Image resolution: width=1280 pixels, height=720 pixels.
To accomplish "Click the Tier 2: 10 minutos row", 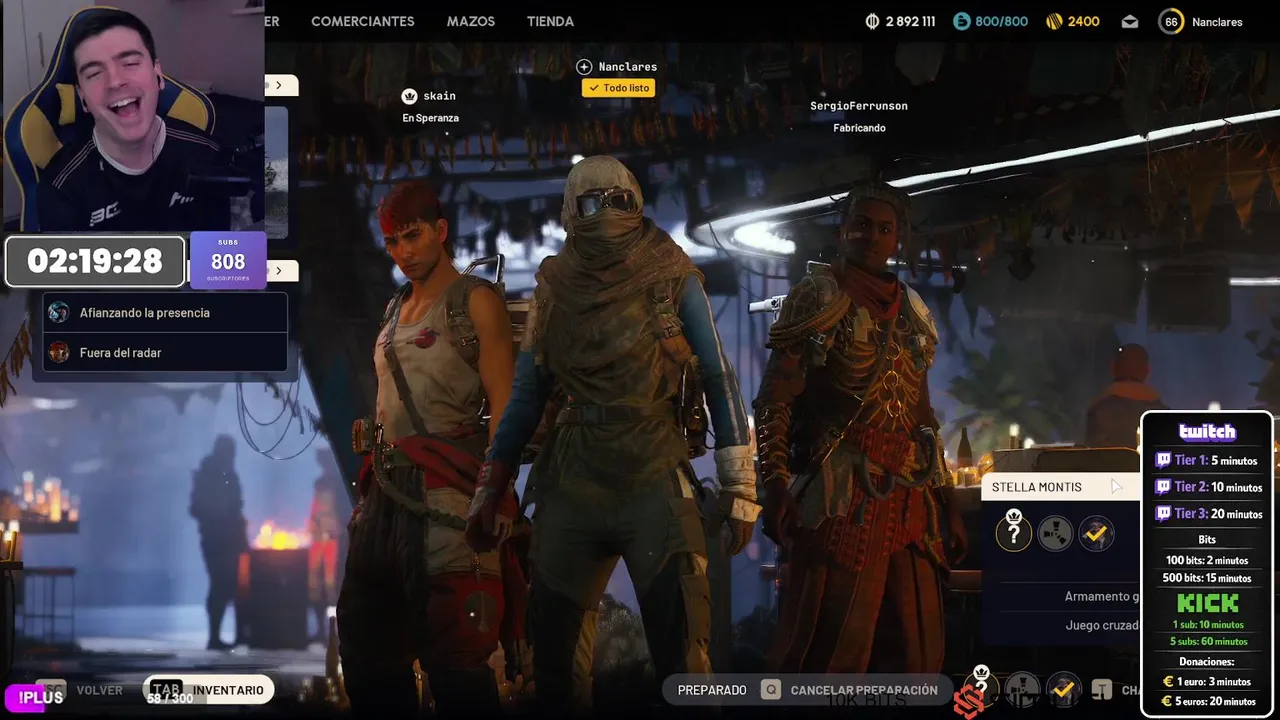I will pyautogui.click(x=1207, y=487).
